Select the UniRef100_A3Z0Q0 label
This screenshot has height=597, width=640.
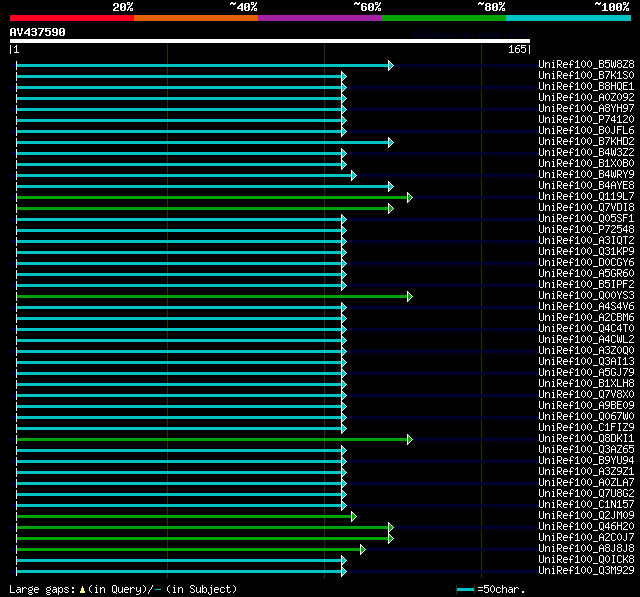586,351
